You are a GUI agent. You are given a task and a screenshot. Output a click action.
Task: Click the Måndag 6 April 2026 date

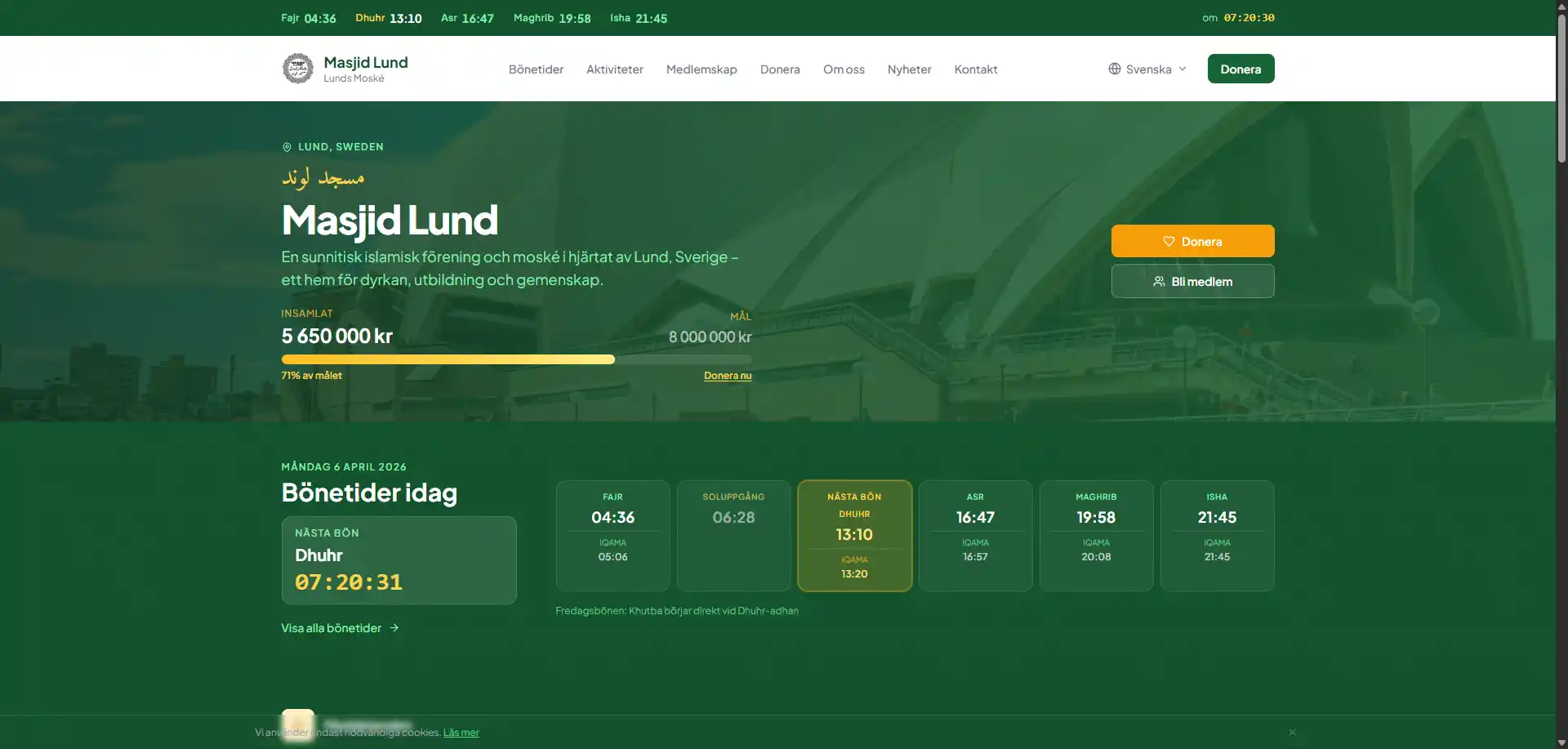[344, 467]
